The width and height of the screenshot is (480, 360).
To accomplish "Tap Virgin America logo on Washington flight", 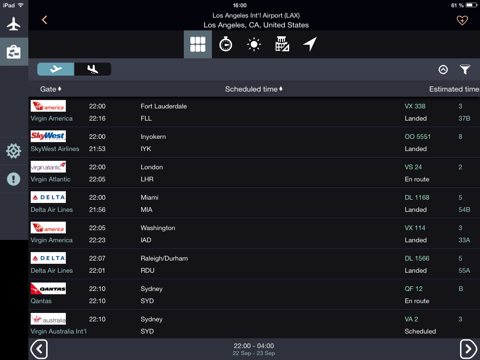I will [x=48, y=228].
